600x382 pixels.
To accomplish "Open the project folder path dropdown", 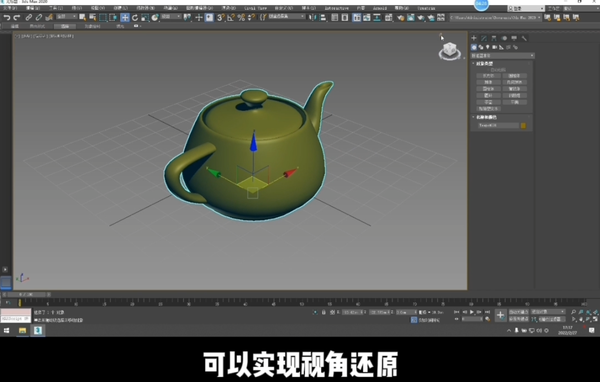I will [x=496, y=17].
